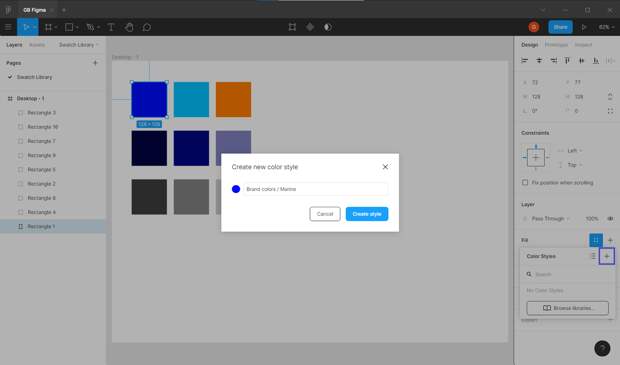Open the main hamburger menu
Viewport: 620px width, 365px height.
point(8,27)
